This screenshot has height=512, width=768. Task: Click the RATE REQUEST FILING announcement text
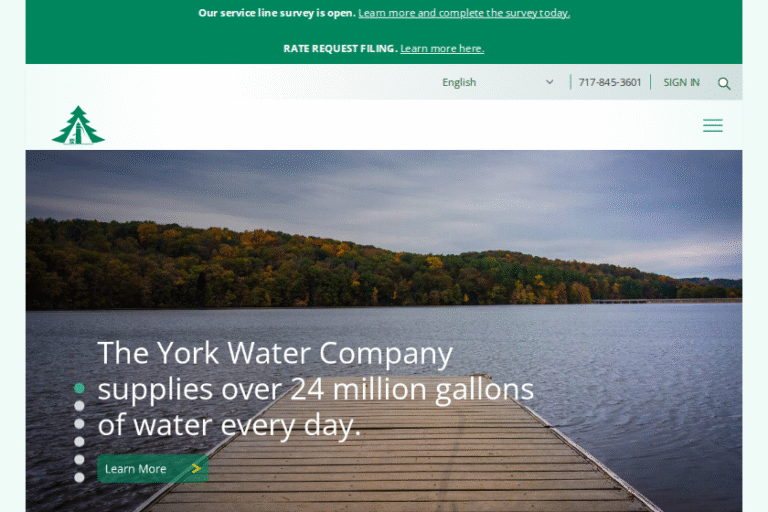point(340,49)
